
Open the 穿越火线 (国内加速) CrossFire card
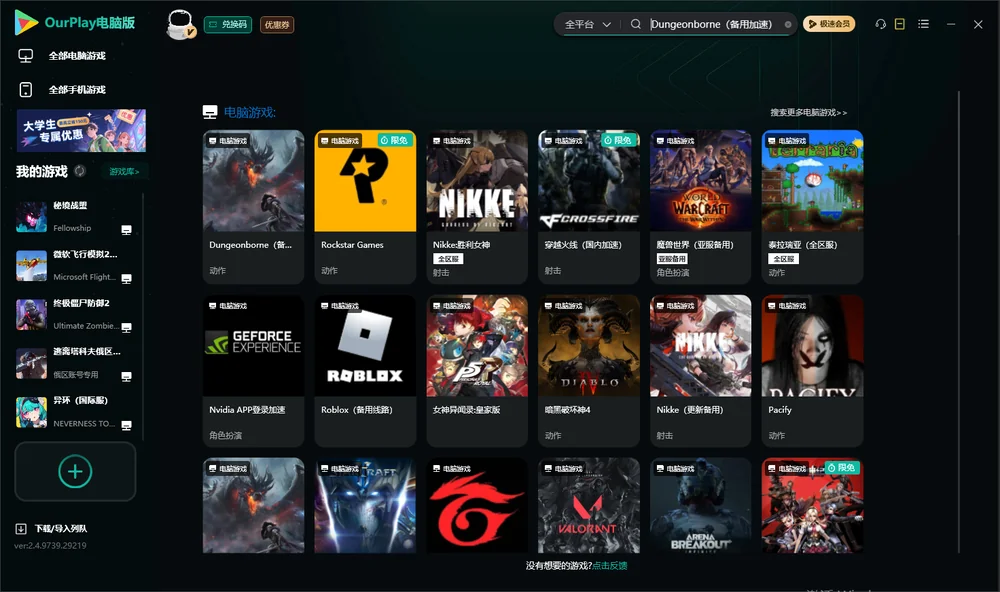(589, 207)
